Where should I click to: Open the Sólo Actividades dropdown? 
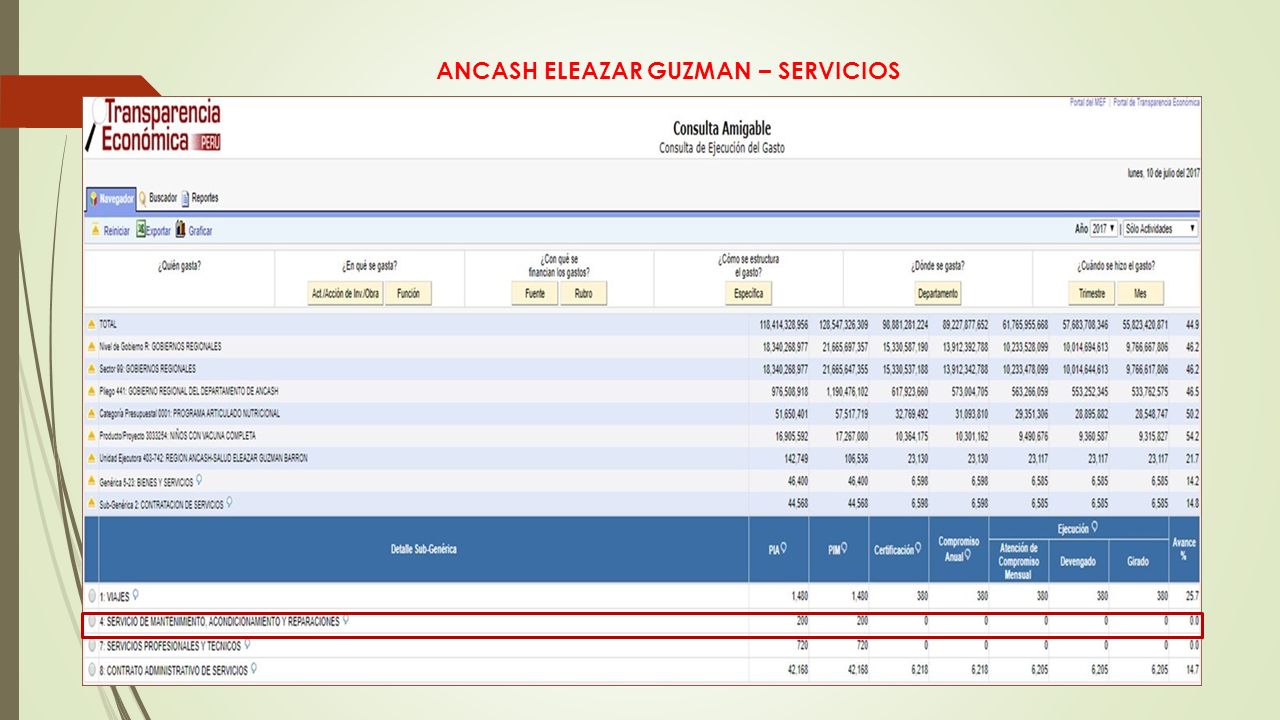[1160, 229]
